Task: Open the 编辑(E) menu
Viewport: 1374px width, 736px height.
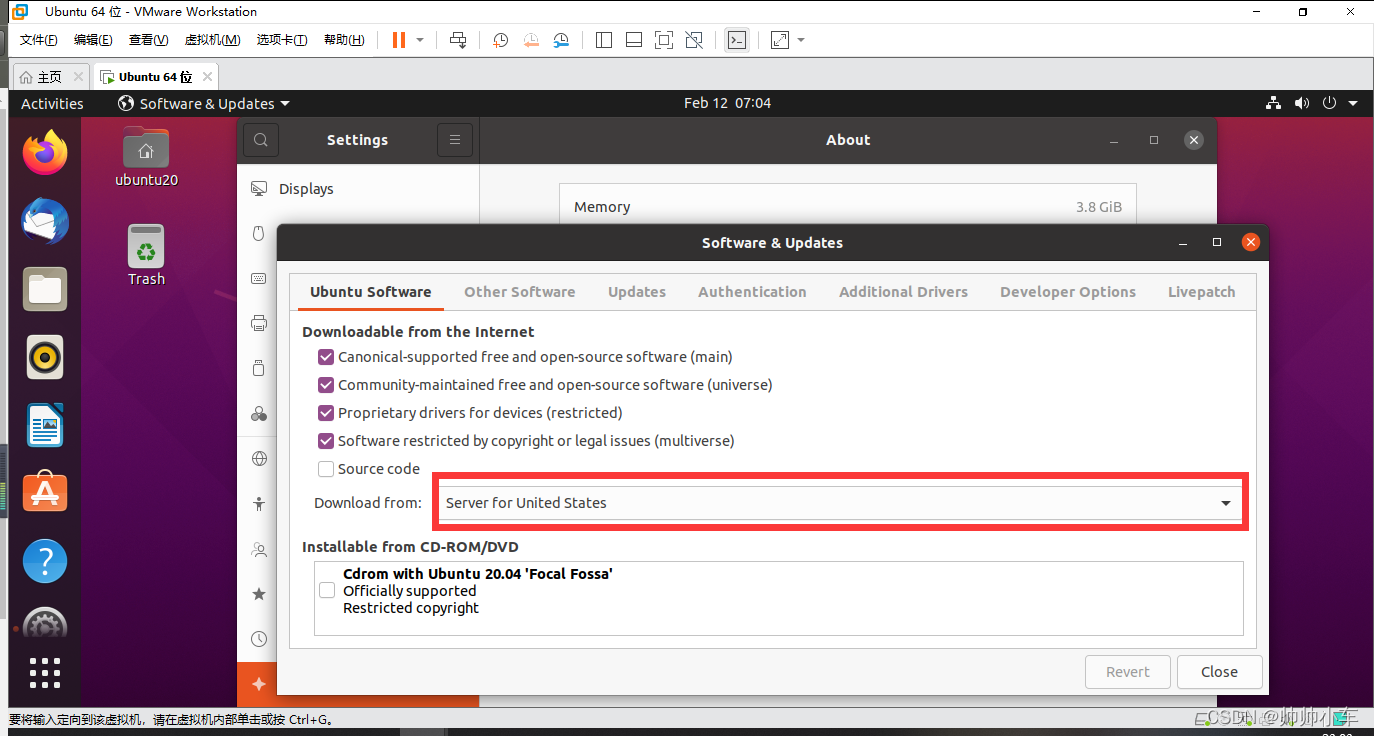Action: 93,40
